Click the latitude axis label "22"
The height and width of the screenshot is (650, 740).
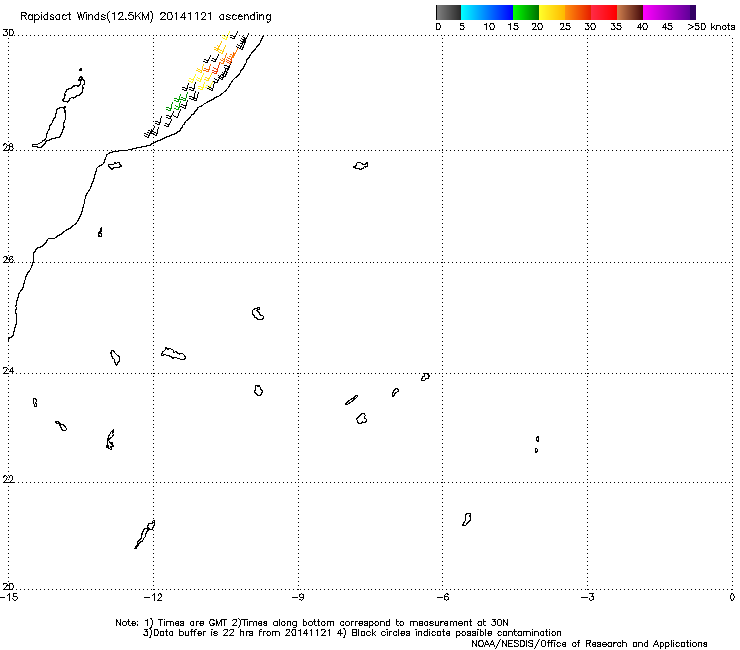tap(8, 479)
